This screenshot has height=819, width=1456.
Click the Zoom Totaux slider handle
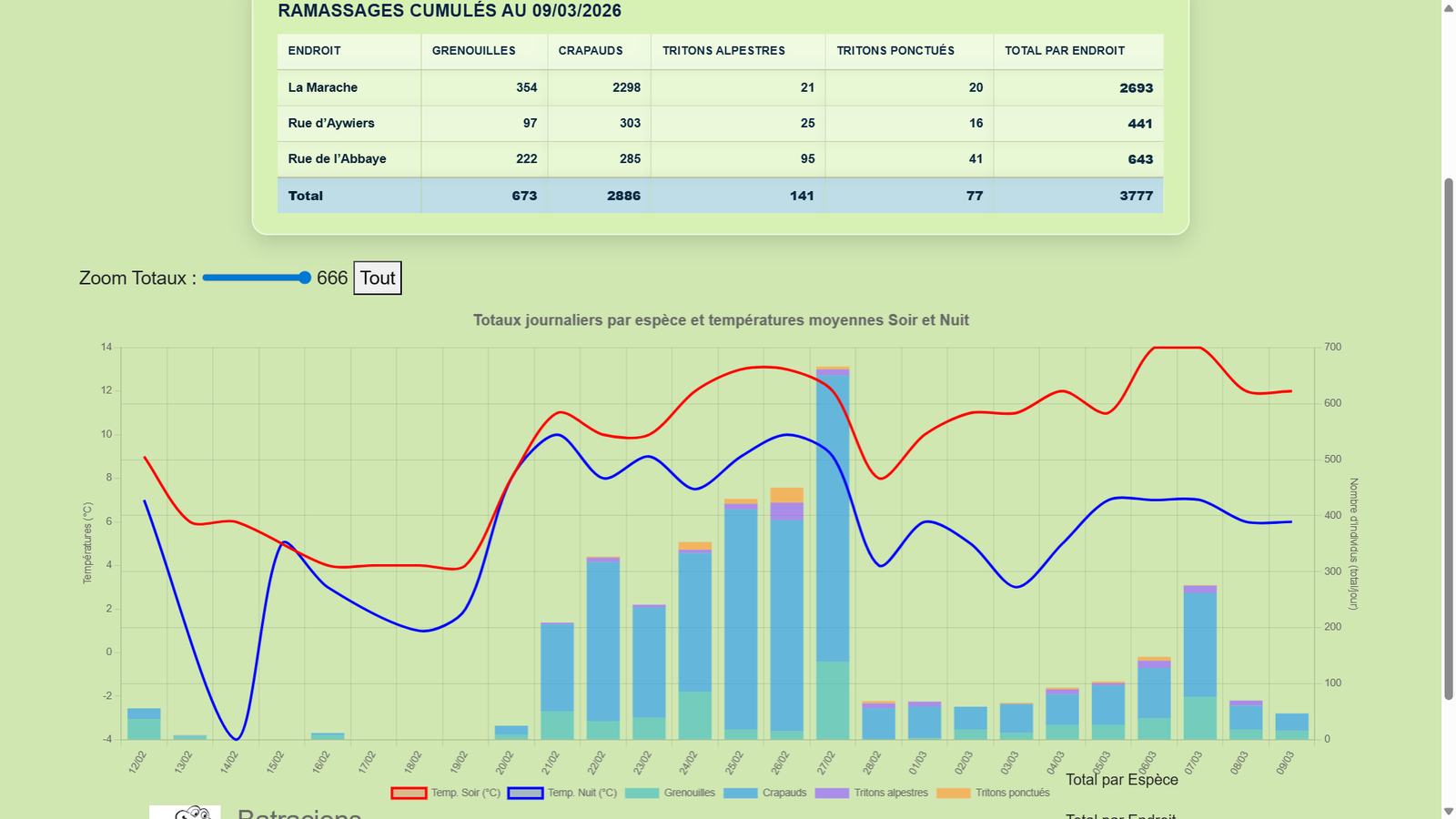point(305,278)
